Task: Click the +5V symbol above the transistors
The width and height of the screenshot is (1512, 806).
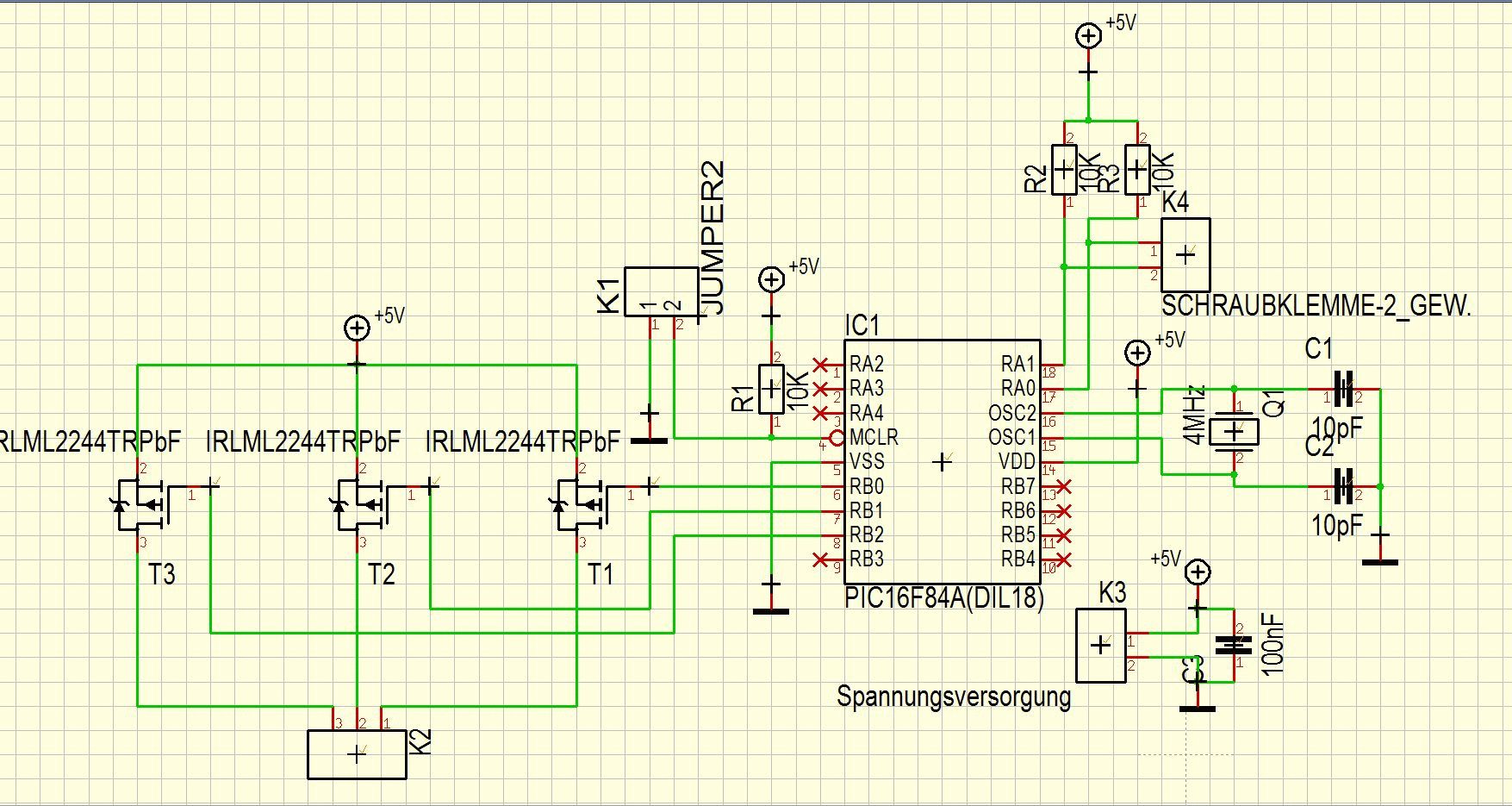Action: (x=356, y=328)
